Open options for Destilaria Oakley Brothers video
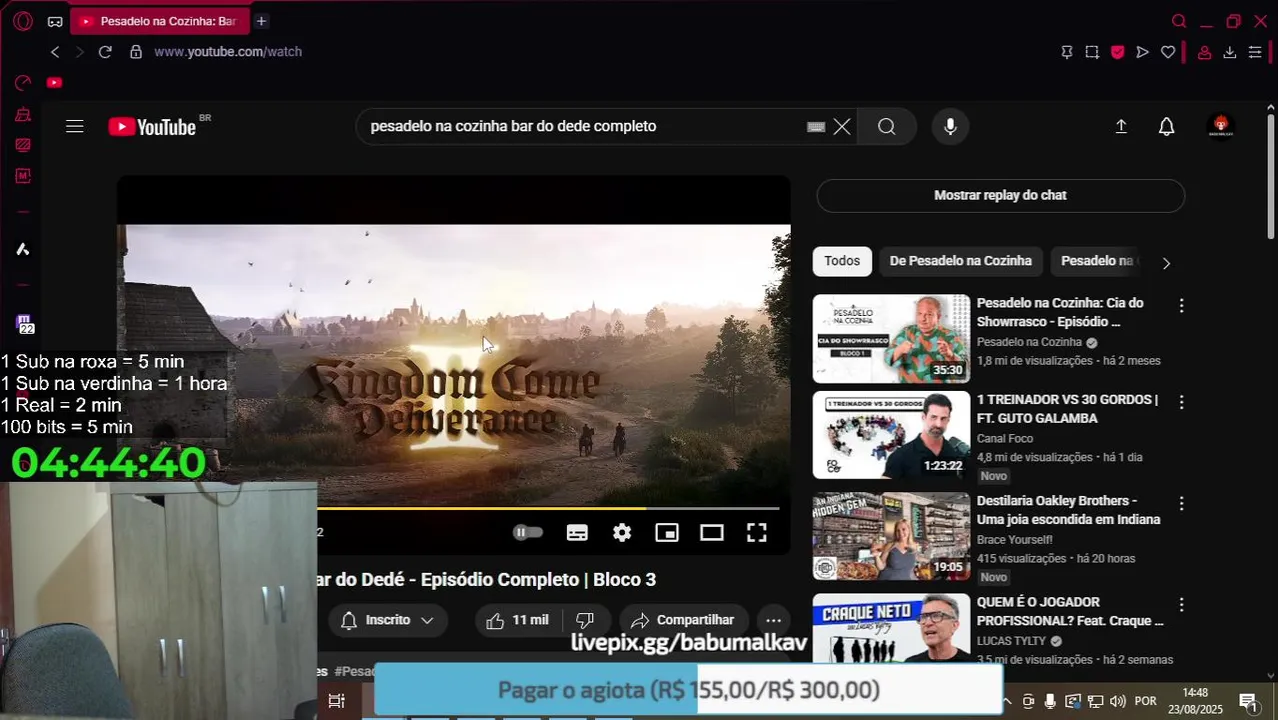Viewport: 1278px width, 720px height. 1181,503
